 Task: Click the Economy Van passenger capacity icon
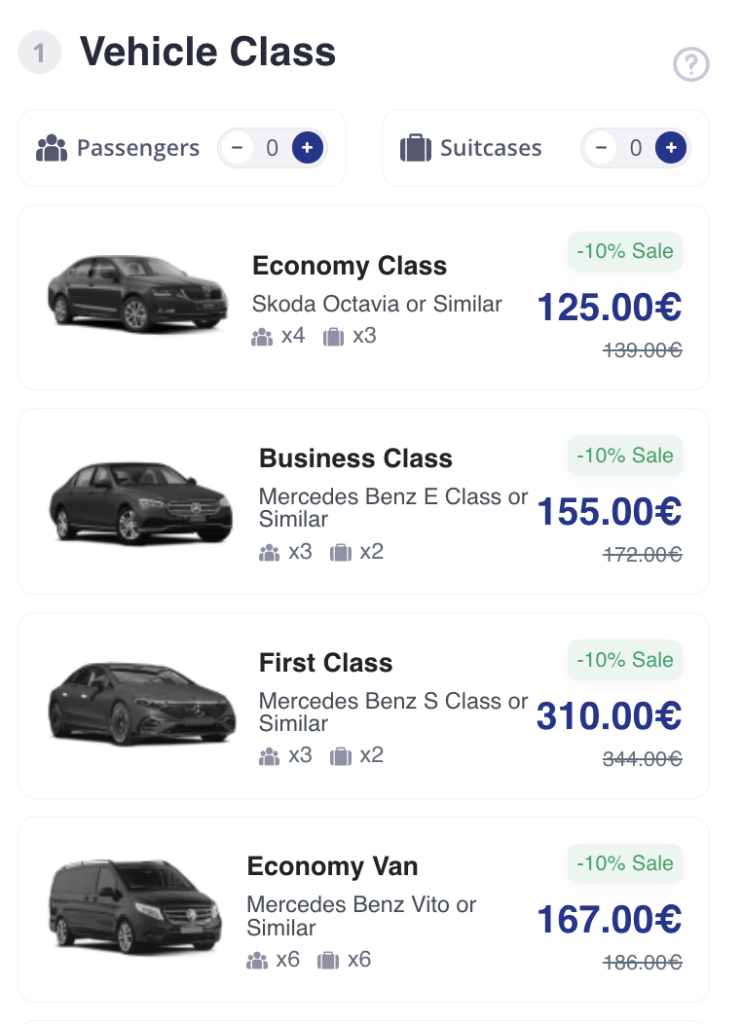tap(257, 961)
